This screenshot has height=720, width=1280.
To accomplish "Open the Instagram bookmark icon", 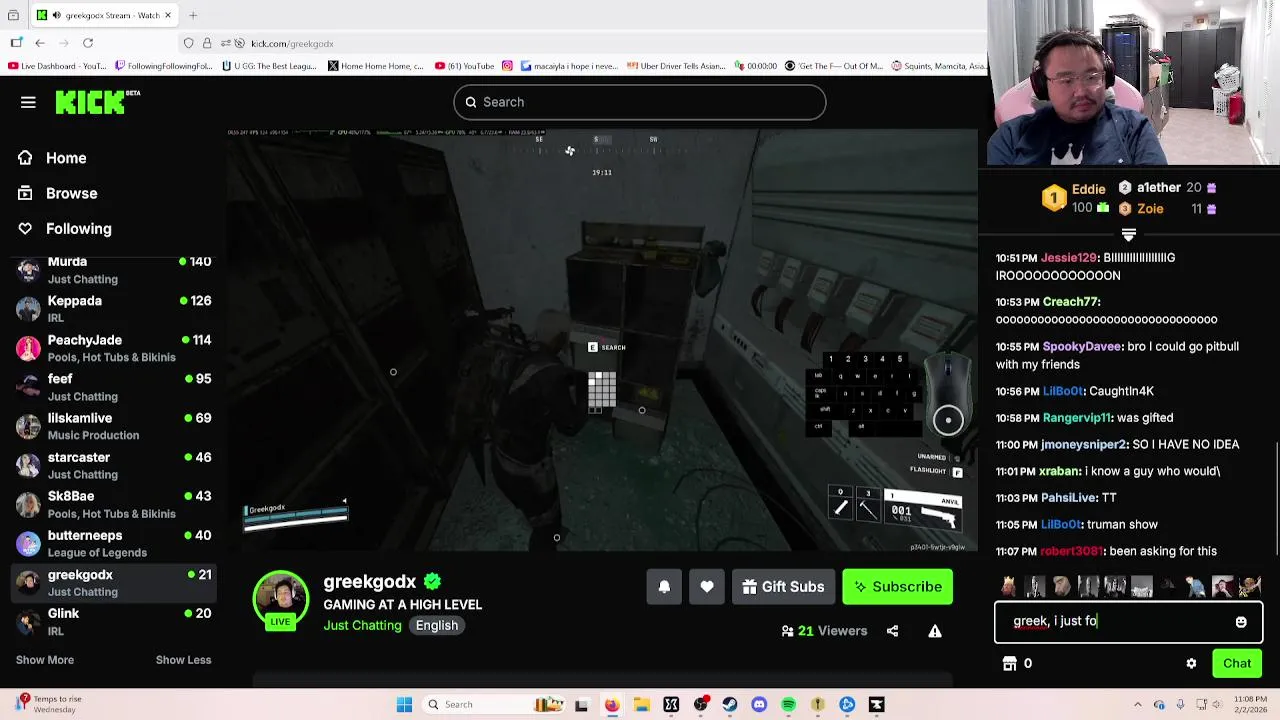I will pos(507,66).
